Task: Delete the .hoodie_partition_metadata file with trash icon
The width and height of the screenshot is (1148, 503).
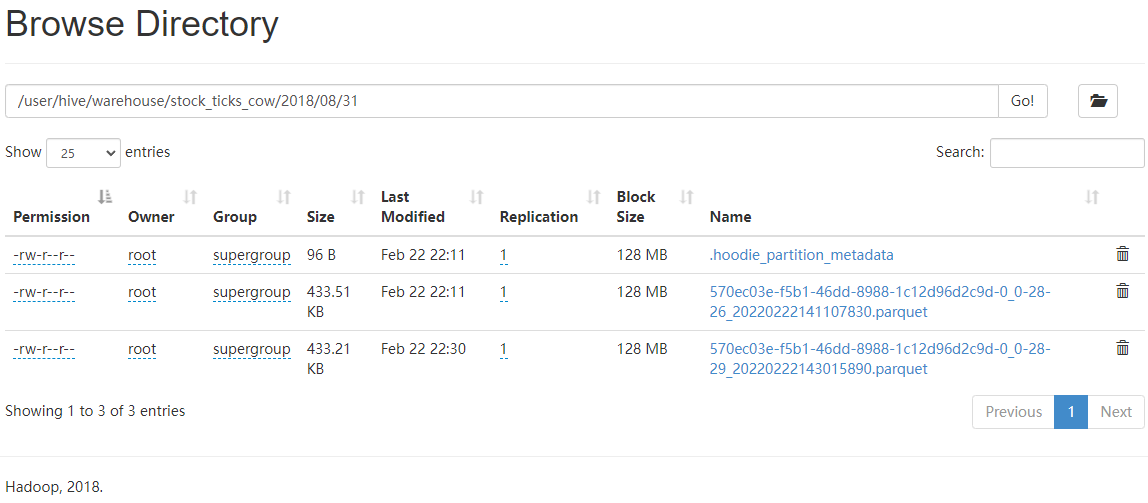Action: tap(1122, 255)
